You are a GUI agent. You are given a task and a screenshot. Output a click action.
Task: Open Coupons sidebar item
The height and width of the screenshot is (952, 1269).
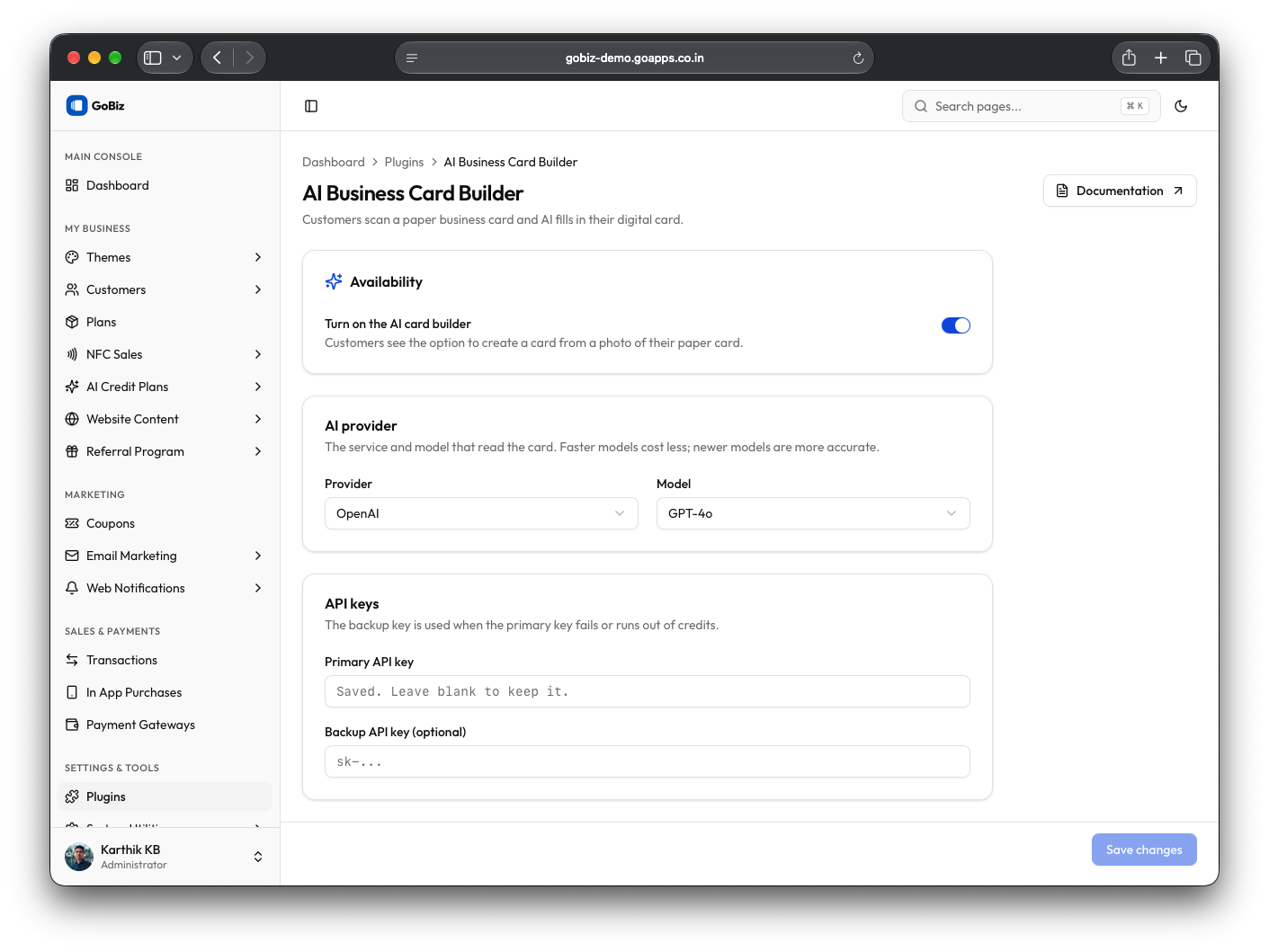(x=165, y=523)
